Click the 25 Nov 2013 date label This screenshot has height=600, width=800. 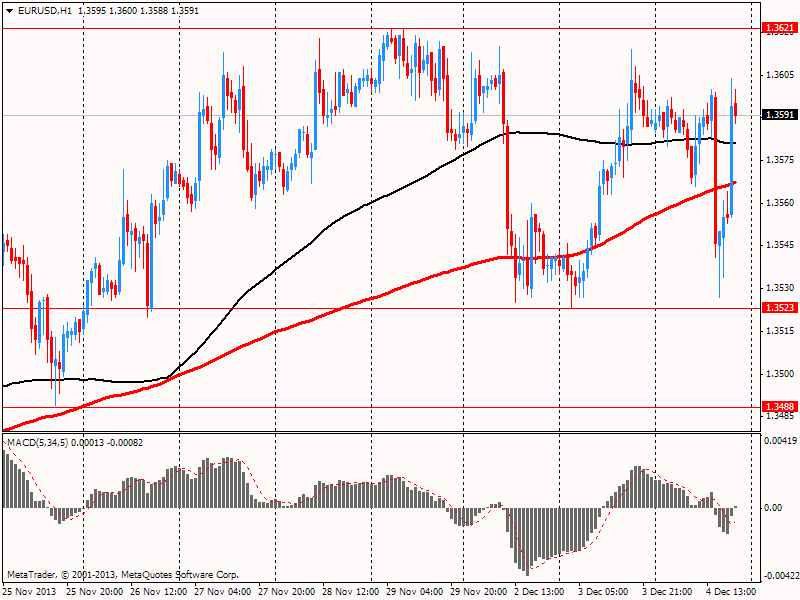tap(30, 592)
